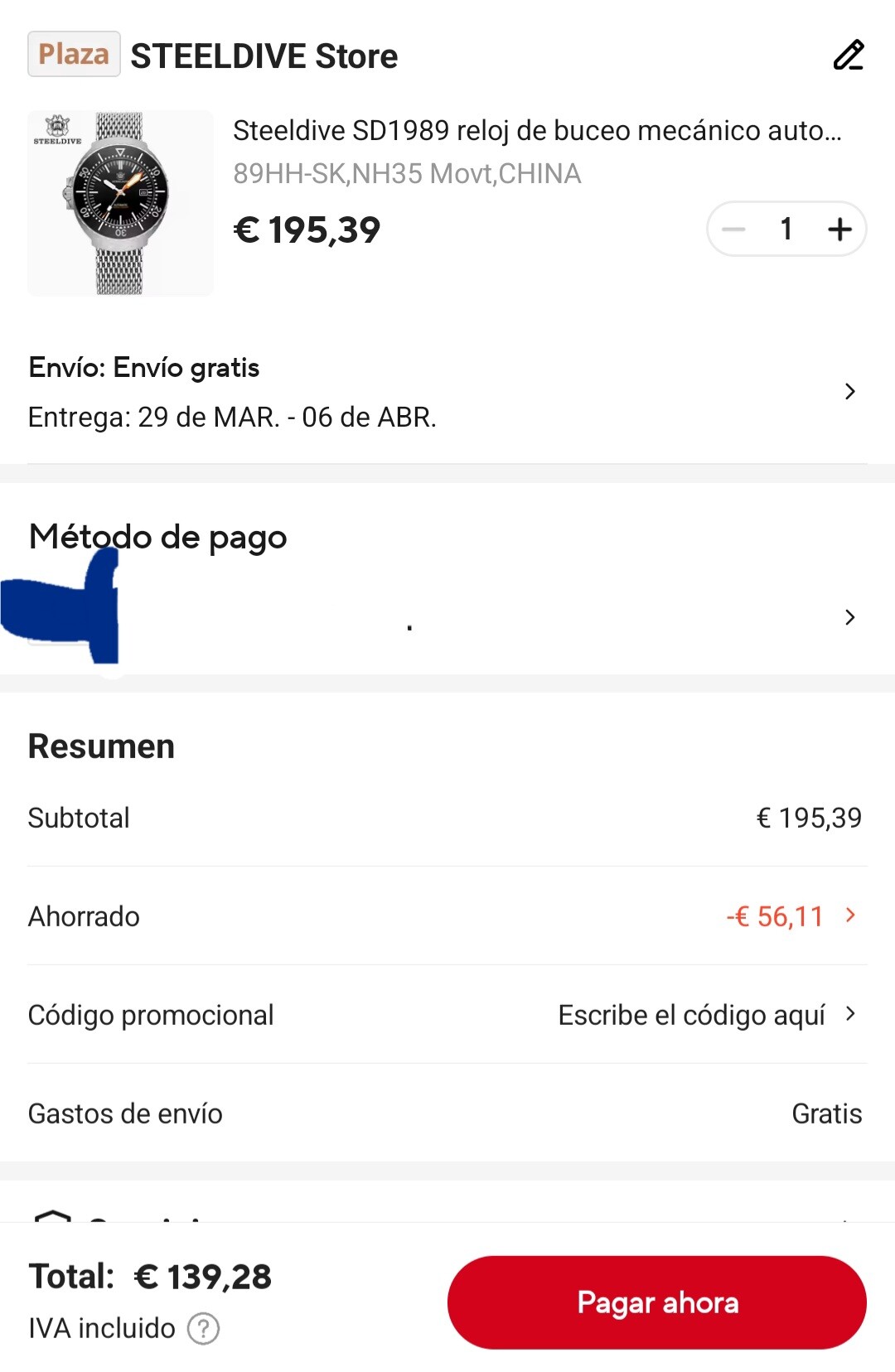Expand the shipping options chevron
Screen dimensions: 895x1372
tap(849, 391)
